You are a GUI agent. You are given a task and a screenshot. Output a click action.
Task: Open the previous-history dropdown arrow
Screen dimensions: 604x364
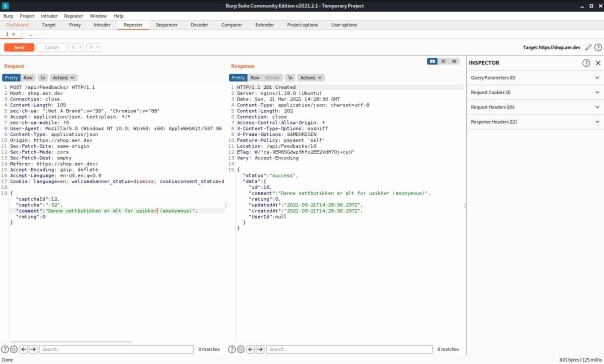click(81, 47)
